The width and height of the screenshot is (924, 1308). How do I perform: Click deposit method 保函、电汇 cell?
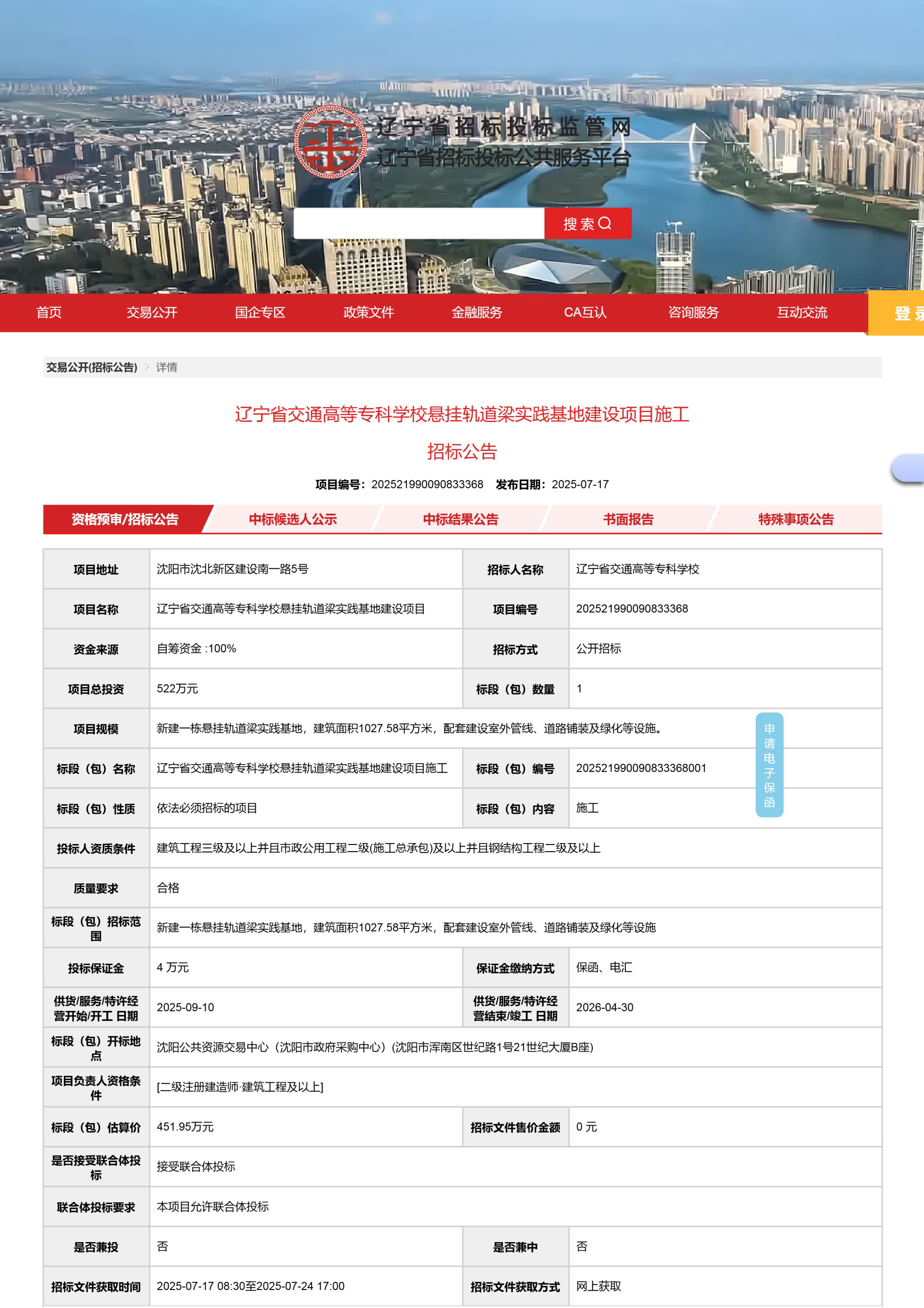(x=725, y=967)
